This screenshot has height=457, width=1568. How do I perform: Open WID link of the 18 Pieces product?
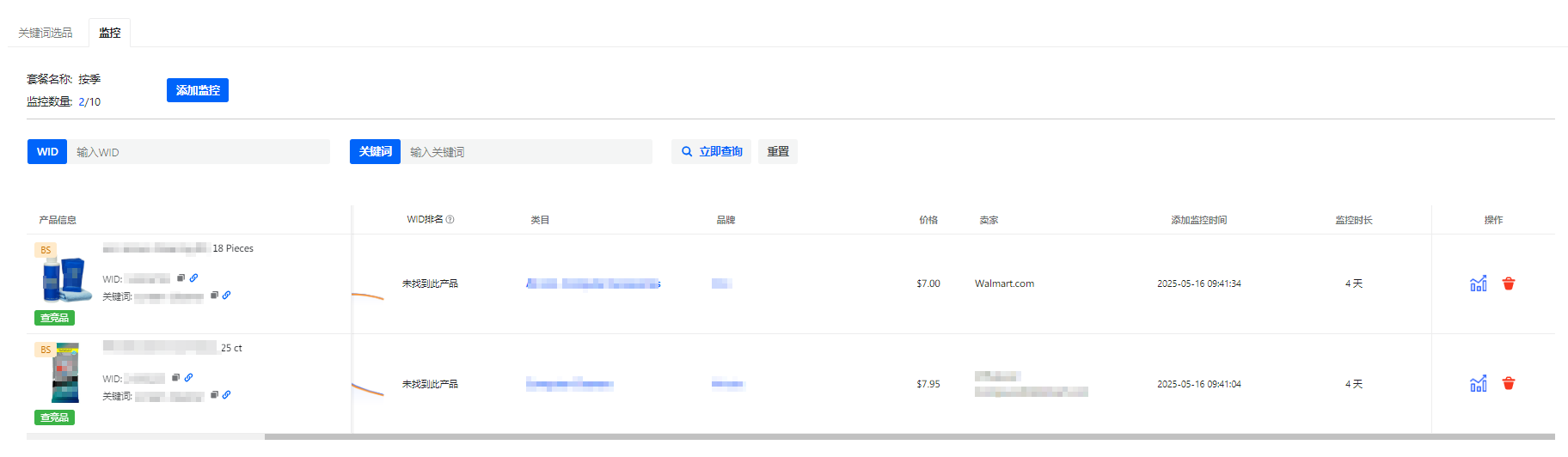[x=193, y=277]
